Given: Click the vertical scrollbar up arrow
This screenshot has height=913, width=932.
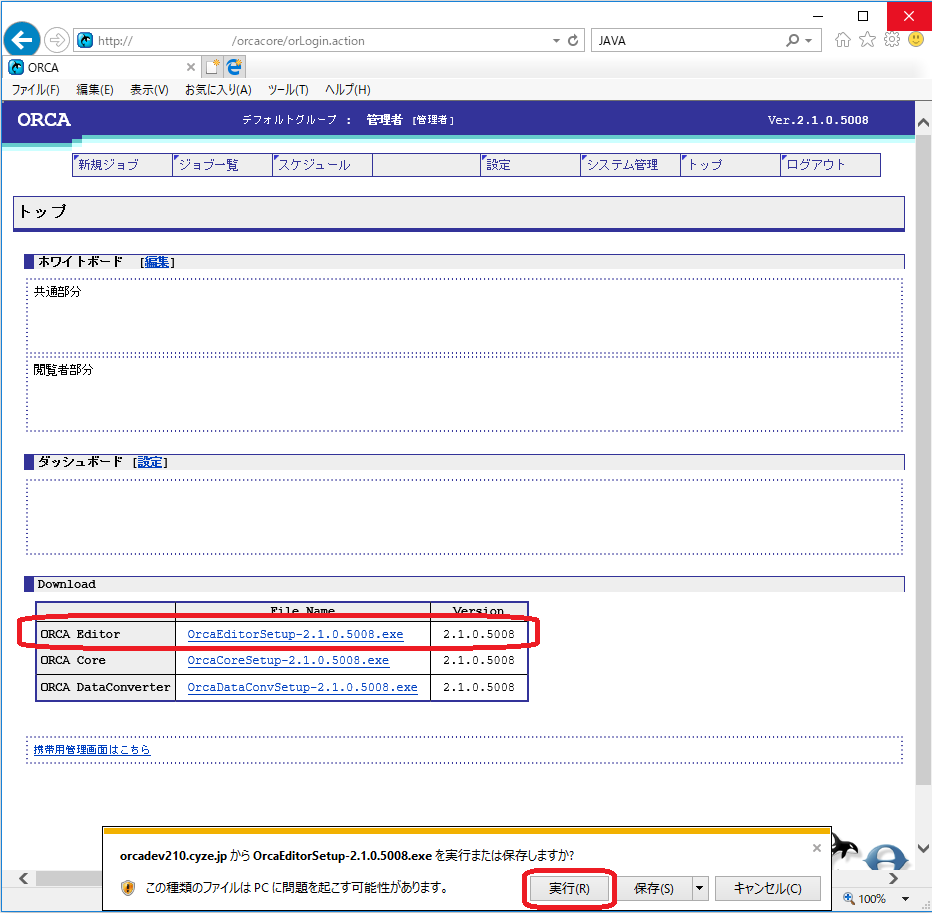Looking at the screenshot, I should point(923,122).
